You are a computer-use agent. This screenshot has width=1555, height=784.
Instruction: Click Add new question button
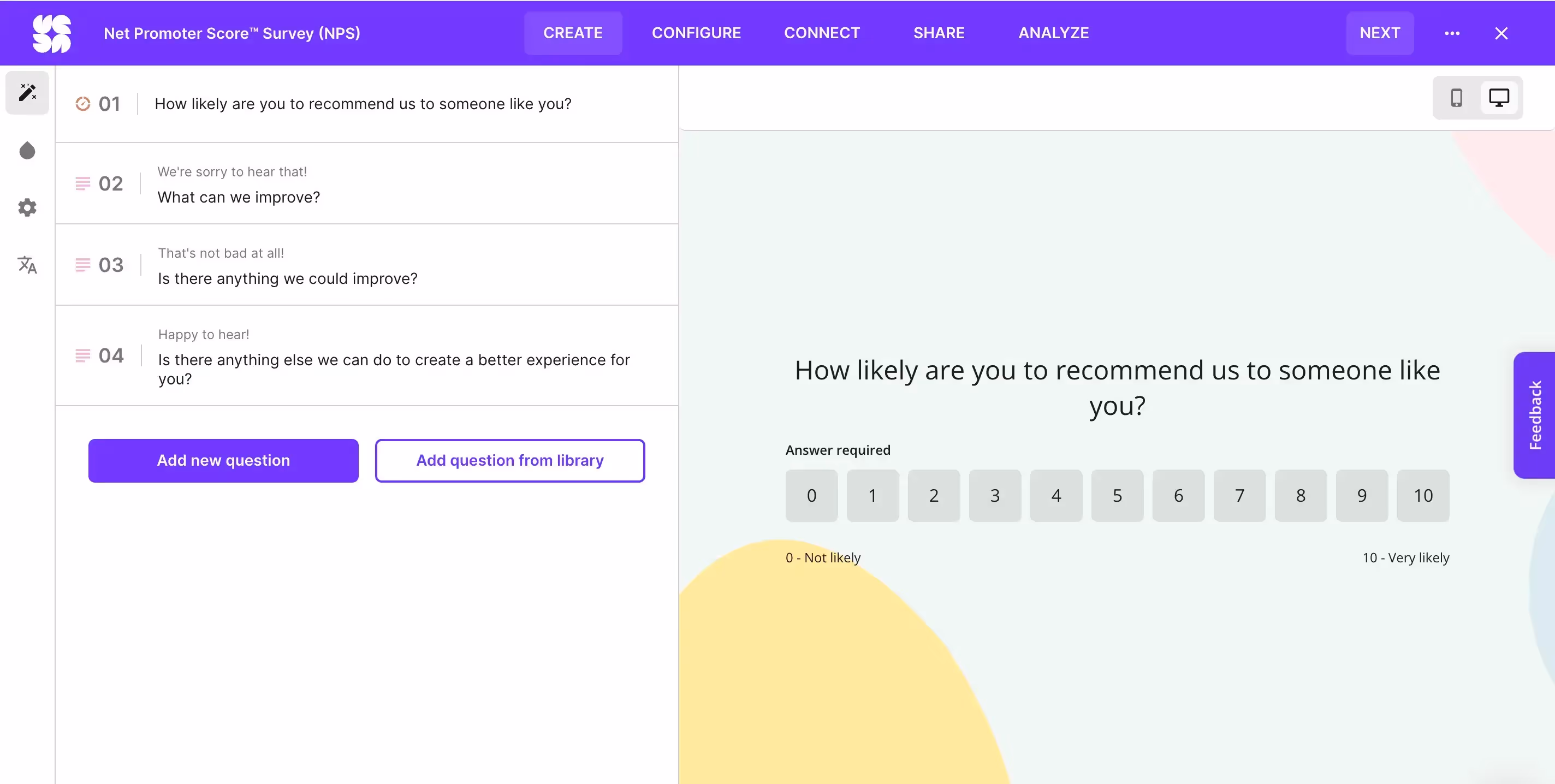pos(223,460)
